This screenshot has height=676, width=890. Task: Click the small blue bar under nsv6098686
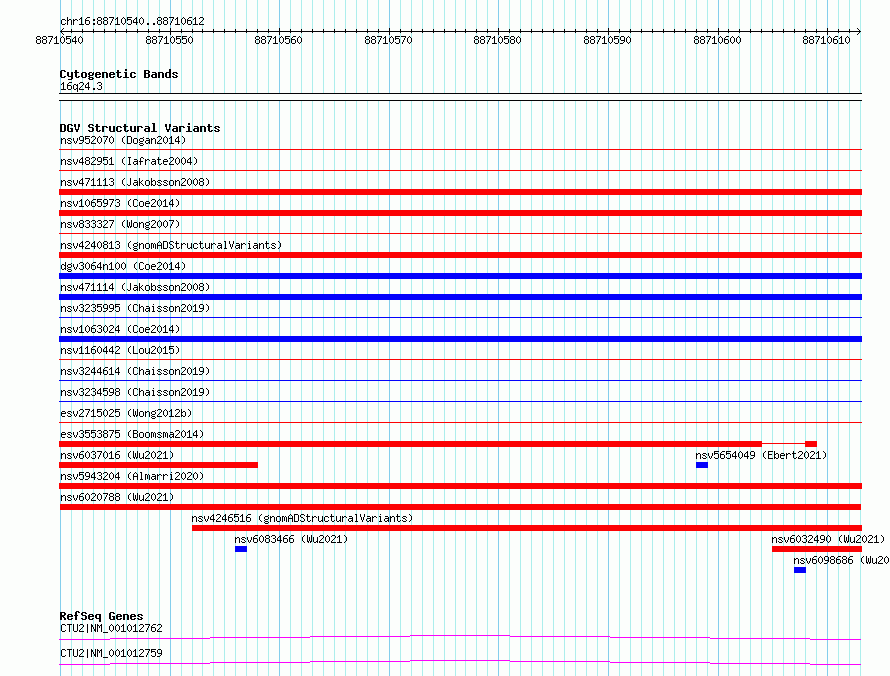click(800, 570)
